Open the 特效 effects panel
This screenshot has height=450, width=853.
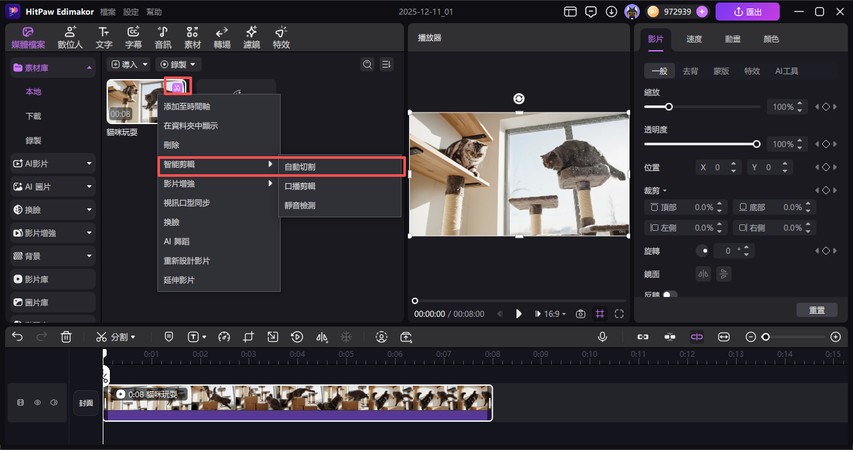281,37
